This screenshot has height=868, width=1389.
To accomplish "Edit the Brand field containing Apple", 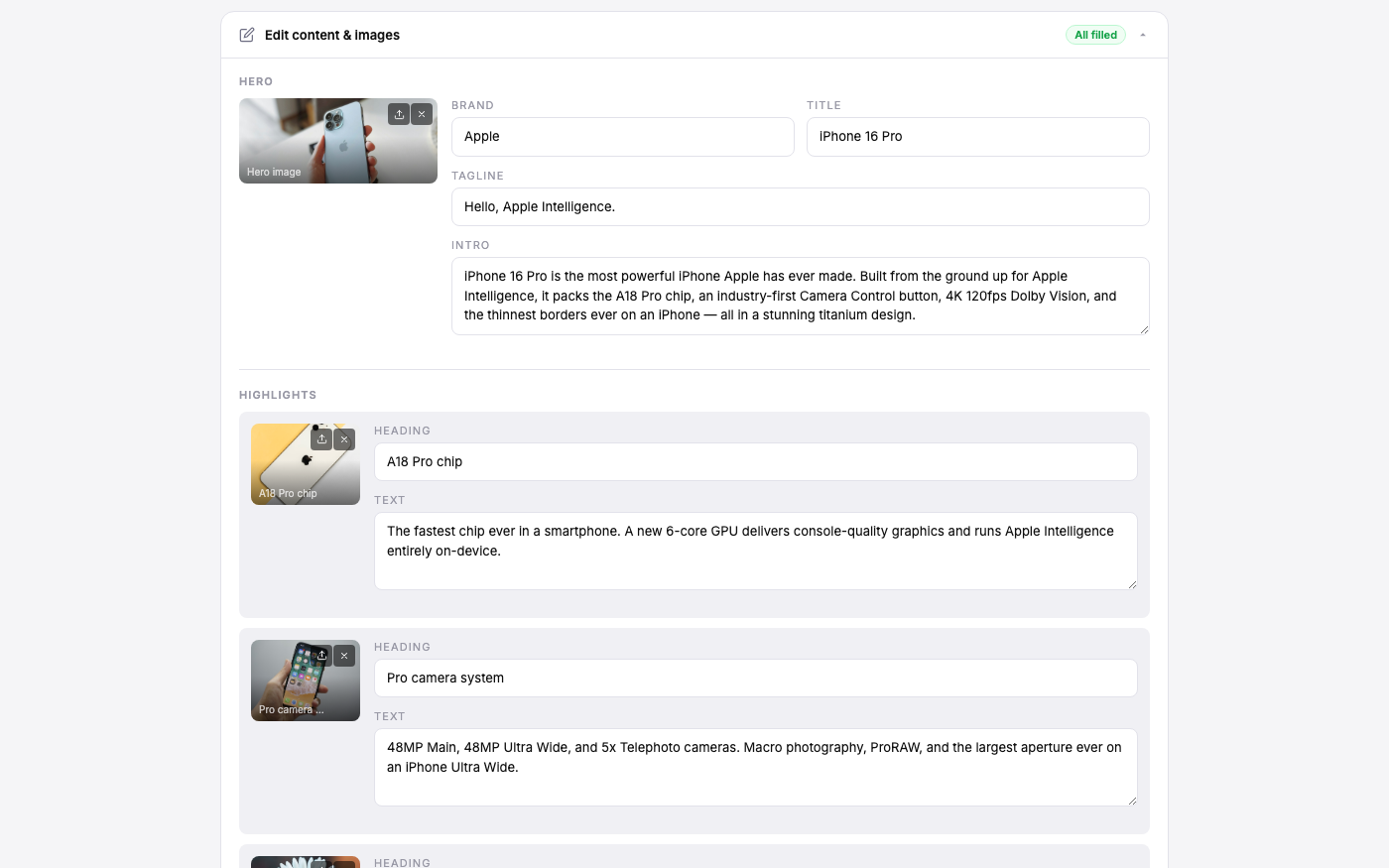I will tap(623, 137).
